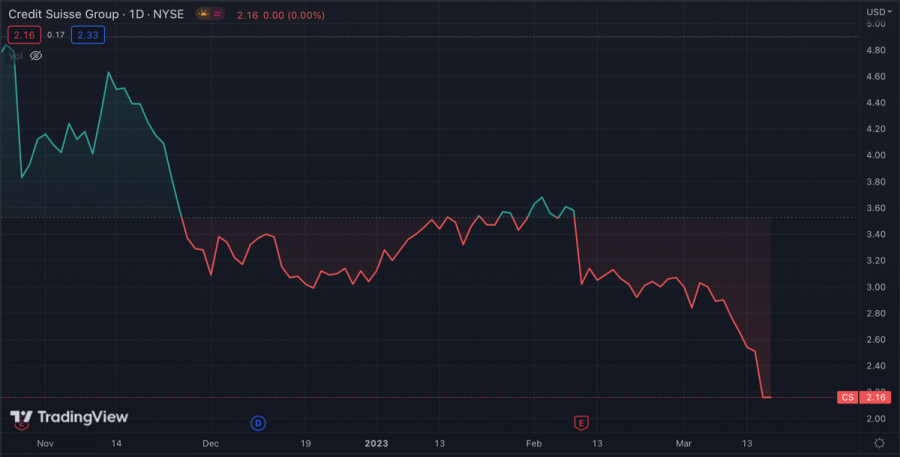900x457 pixels.
Task: Click the blue 2.33 buy button
Action: [x=88, y=35]
